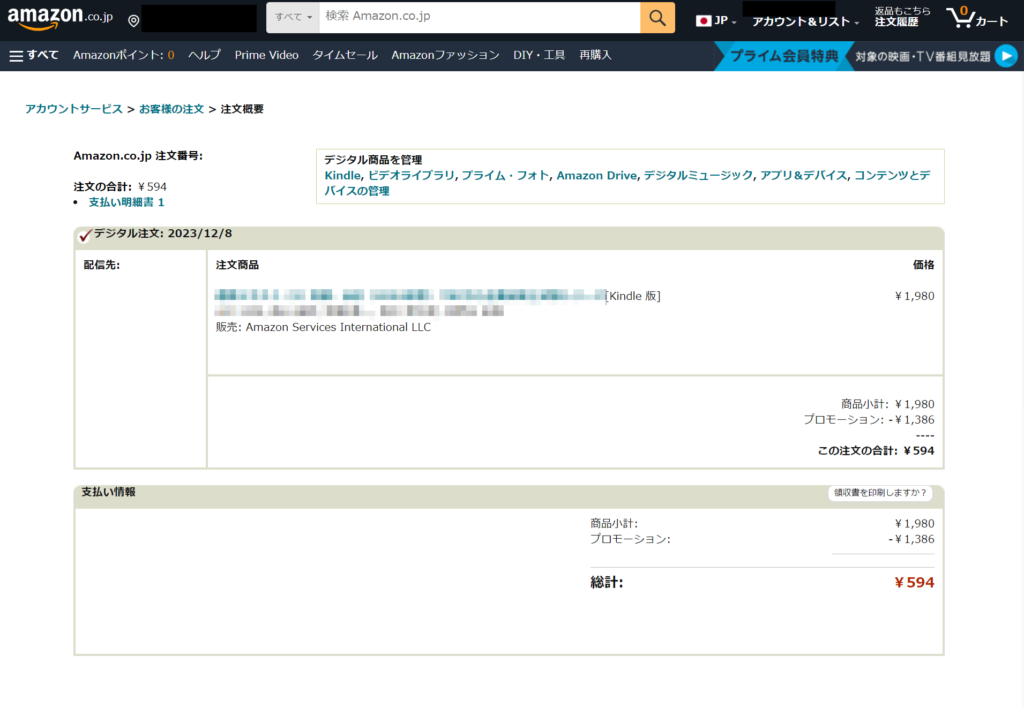Viewport: 1024px width, 708px height.
Task: Open the hamburger すべて menu
Action: pos(34,56)
